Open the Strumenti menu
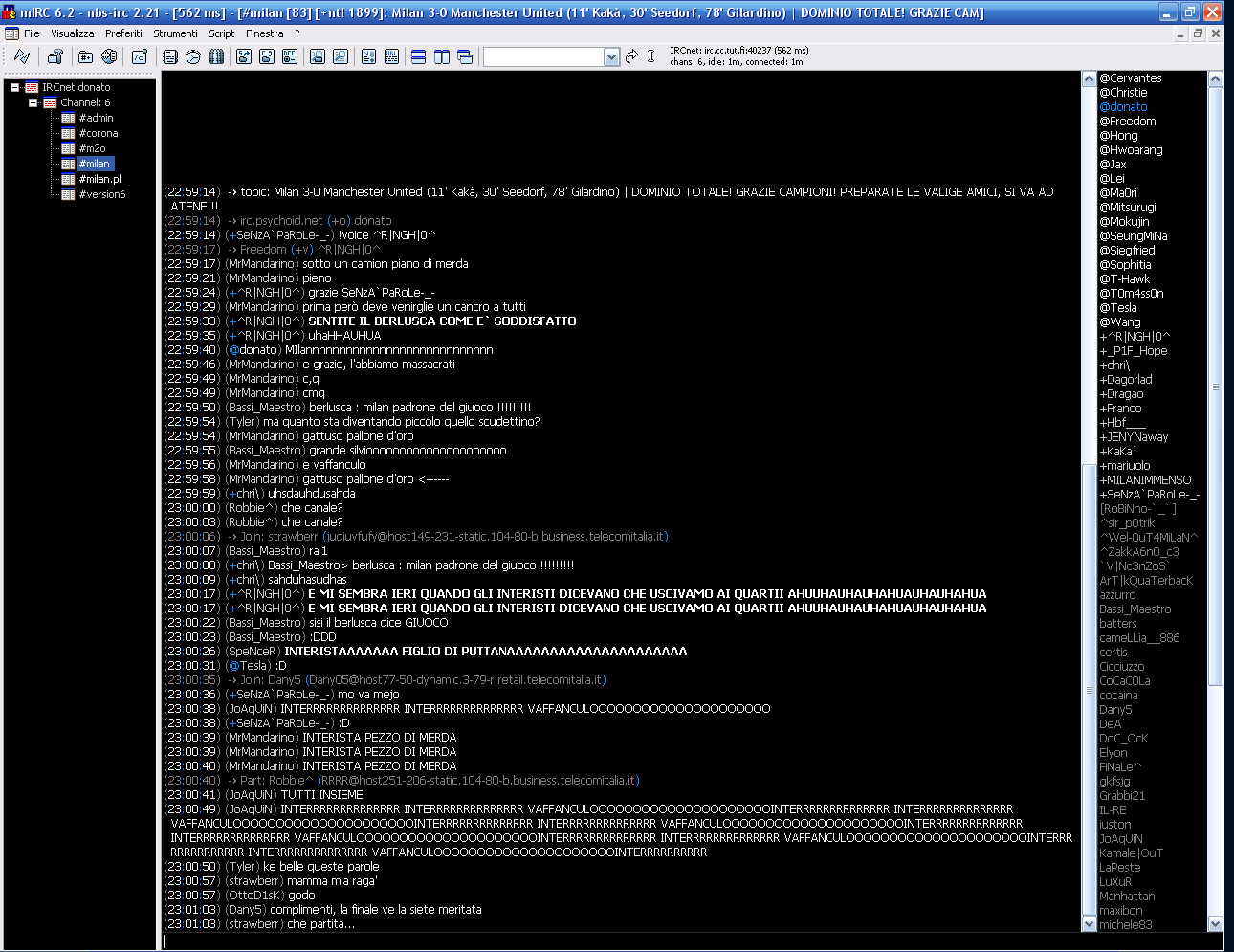The image size is (1234, 952). coord(175,33)
